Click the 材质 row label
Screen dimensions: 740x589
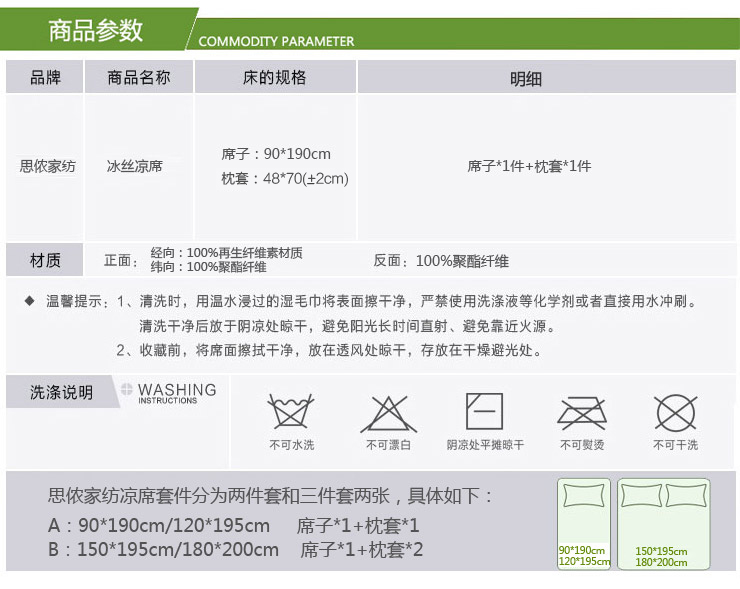45,260
